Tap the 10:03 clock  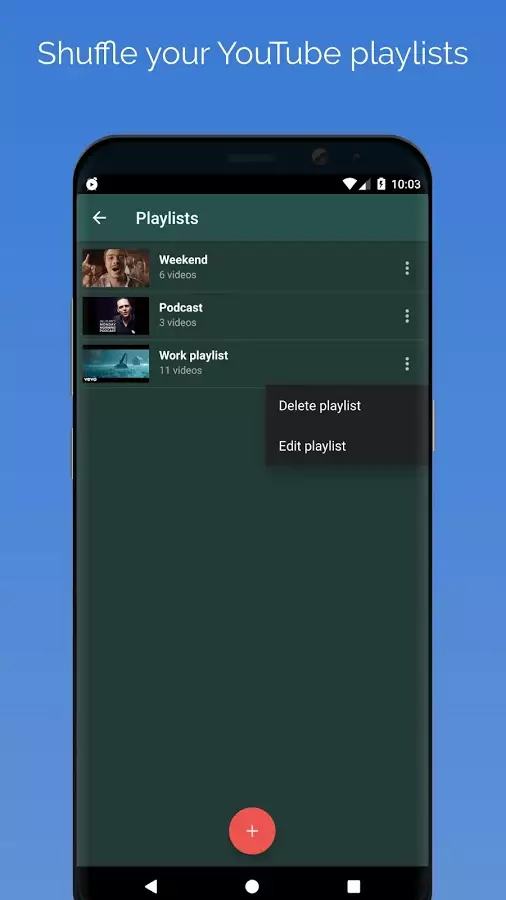[x=406, y=184]
